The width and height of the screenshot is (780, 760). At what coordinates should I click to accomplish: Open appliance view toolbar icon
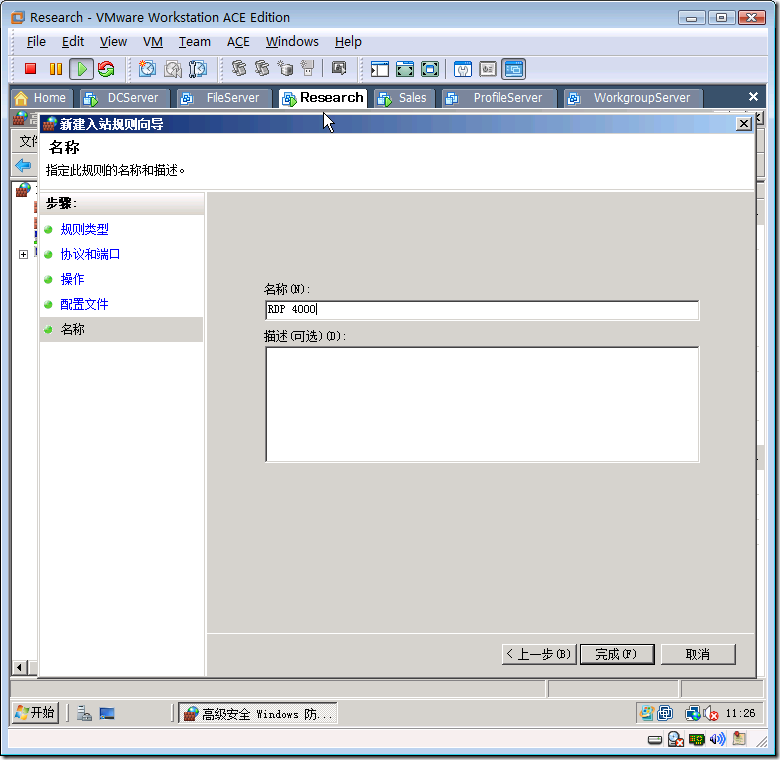click(488, 69)
